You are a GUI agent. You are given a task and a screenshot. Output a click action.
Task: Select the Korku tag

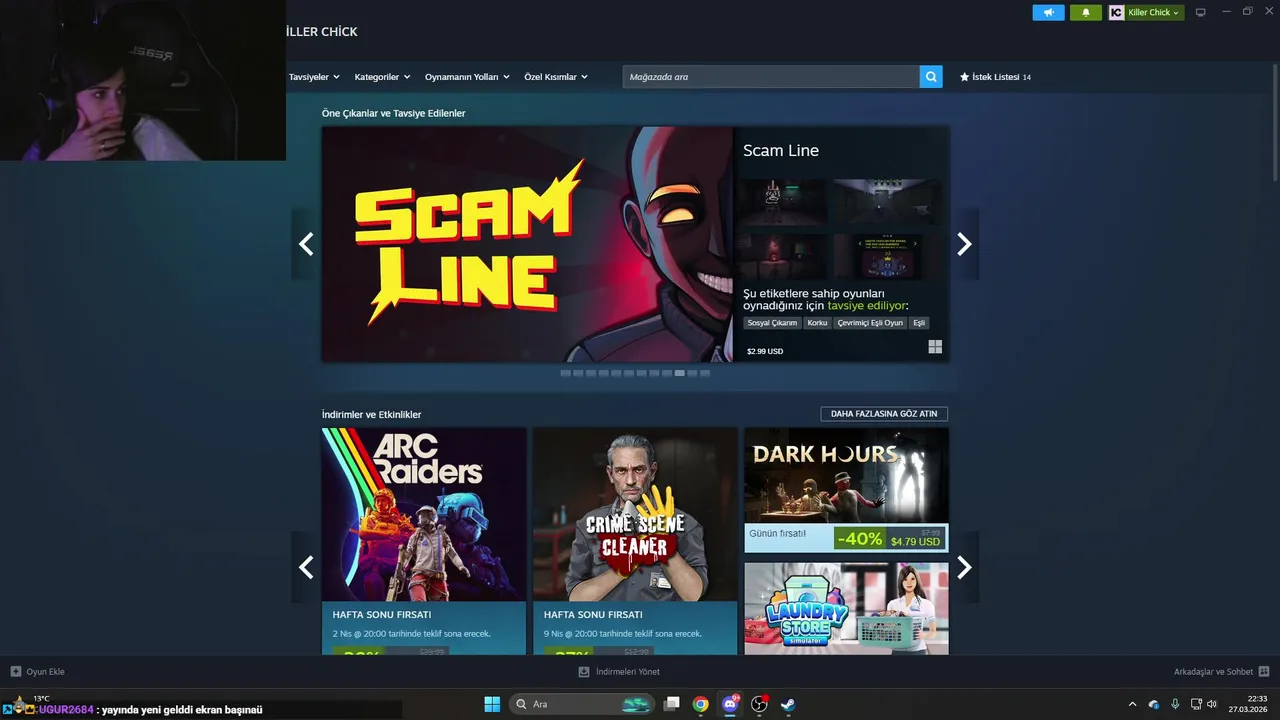pos(817,323)
